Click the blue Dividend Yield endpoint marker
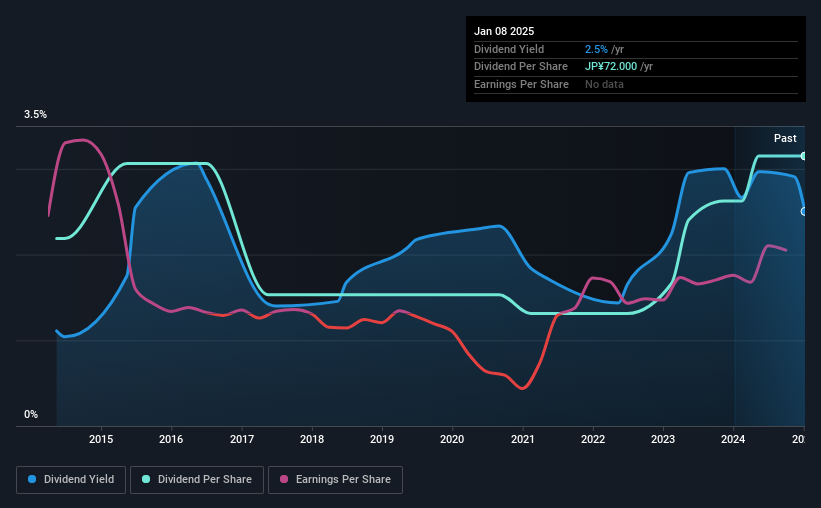821x508 pixels. coord(804,212)
